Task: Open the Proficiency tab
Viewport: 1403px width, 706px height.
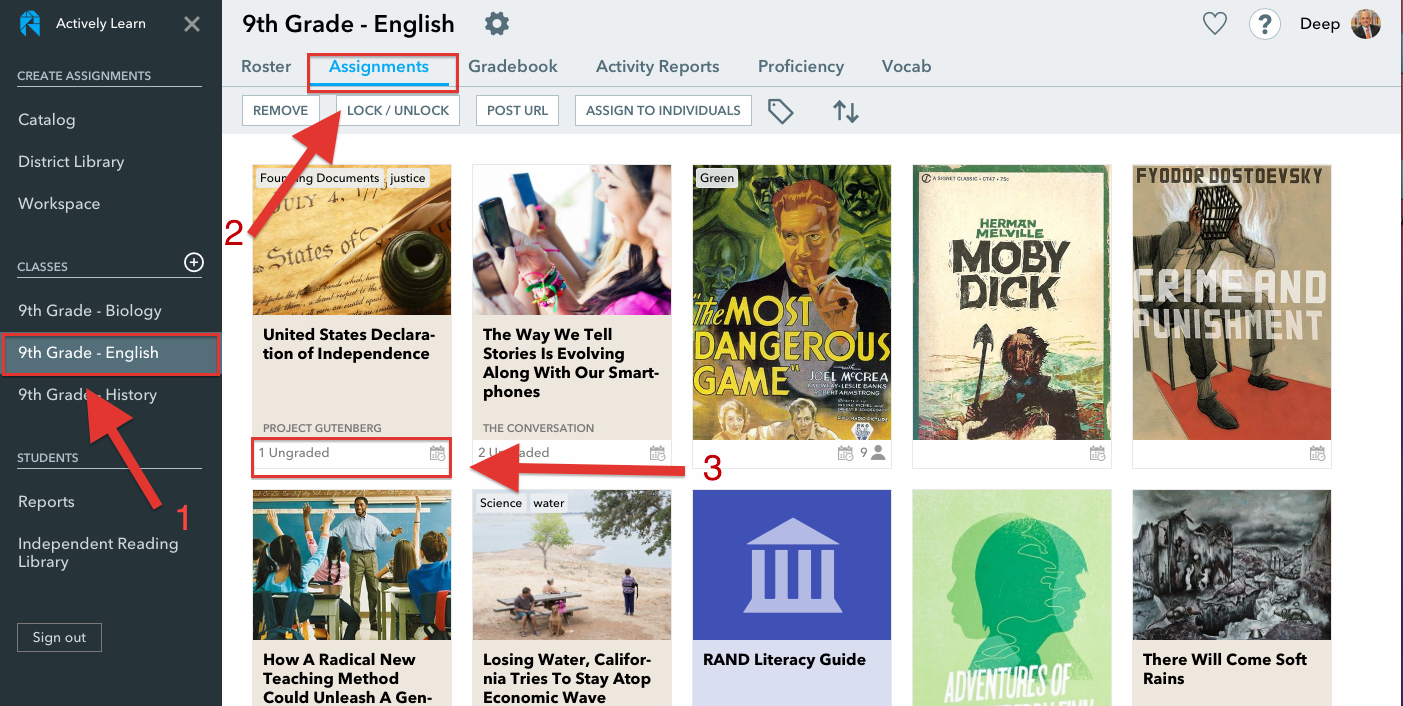Action: pyautogui.click(x=801, y=67)
